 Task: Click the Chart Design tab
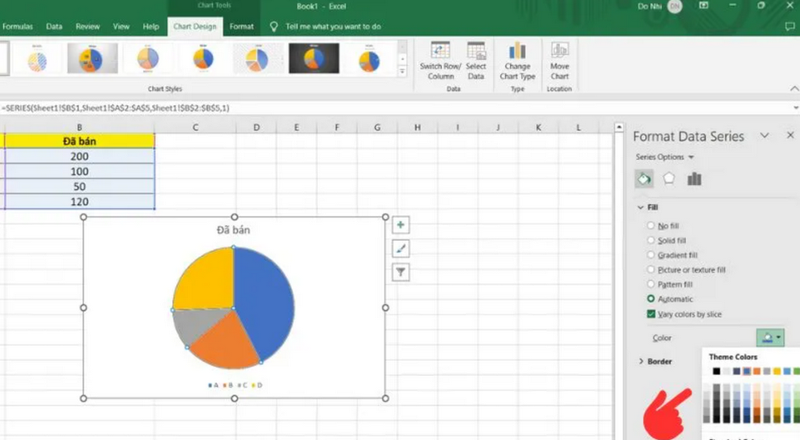click(195, 27)
